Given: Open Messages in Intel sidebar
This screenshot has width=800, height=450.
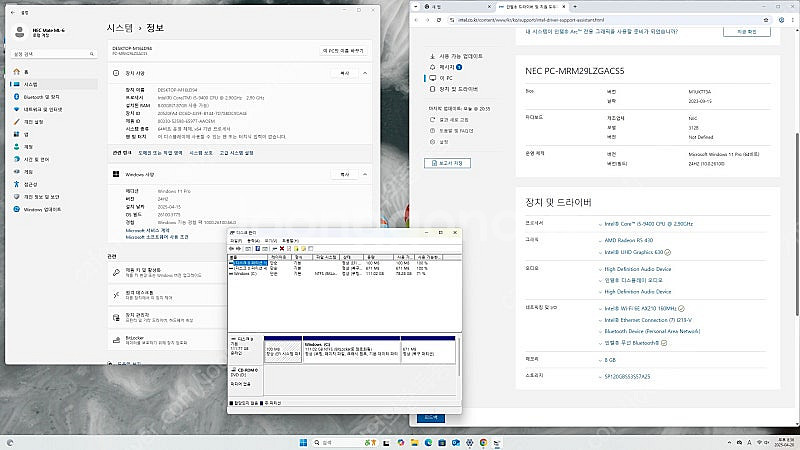Looking at the screenshot, I should (x=445, y=67).
